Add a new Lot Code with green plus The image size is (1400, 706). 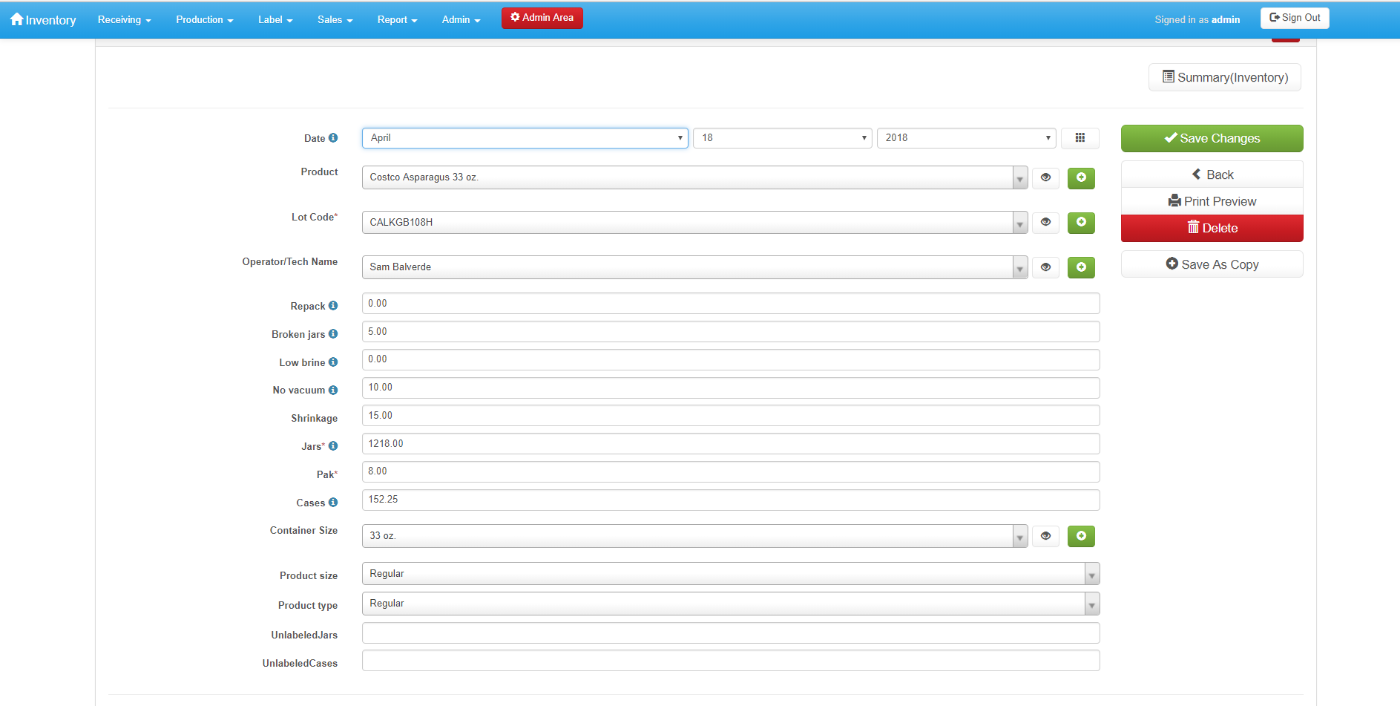tap(1081, 222)
